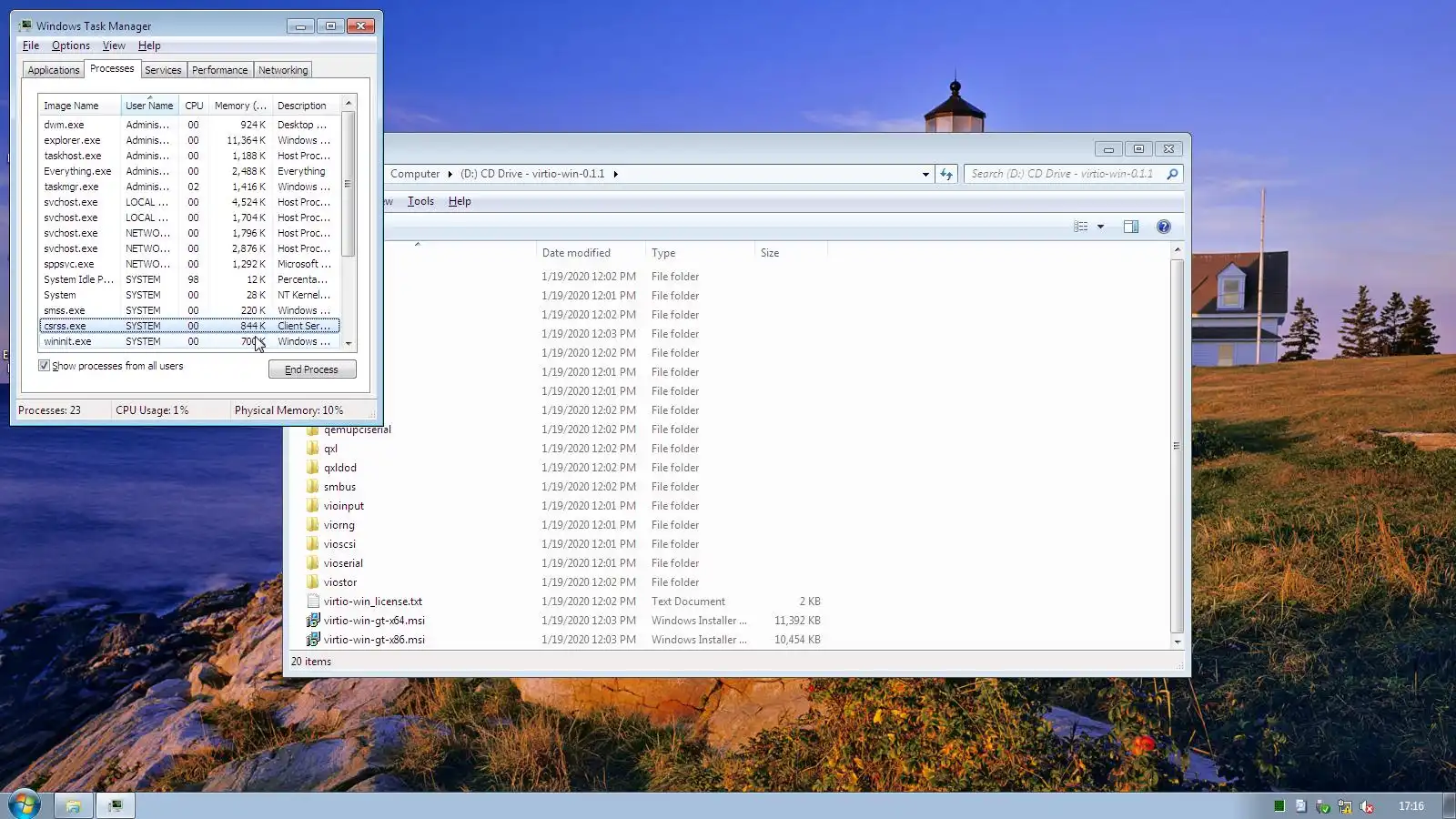
Task: Select the wininit.exe process row
Action: (x=189, y=341)
